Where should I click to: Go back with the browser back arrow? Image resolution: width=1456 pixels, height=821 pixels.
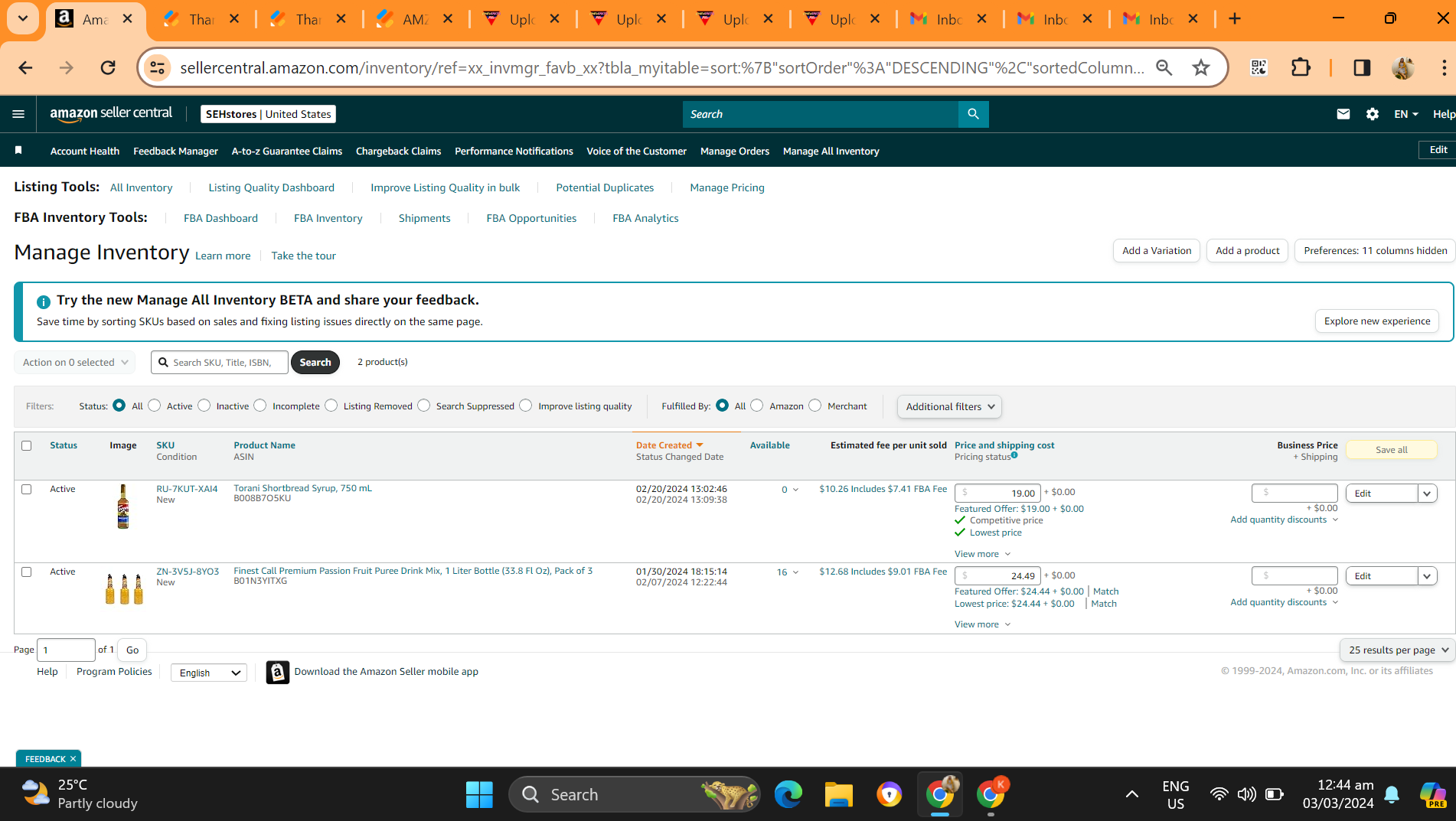[25, 68]
